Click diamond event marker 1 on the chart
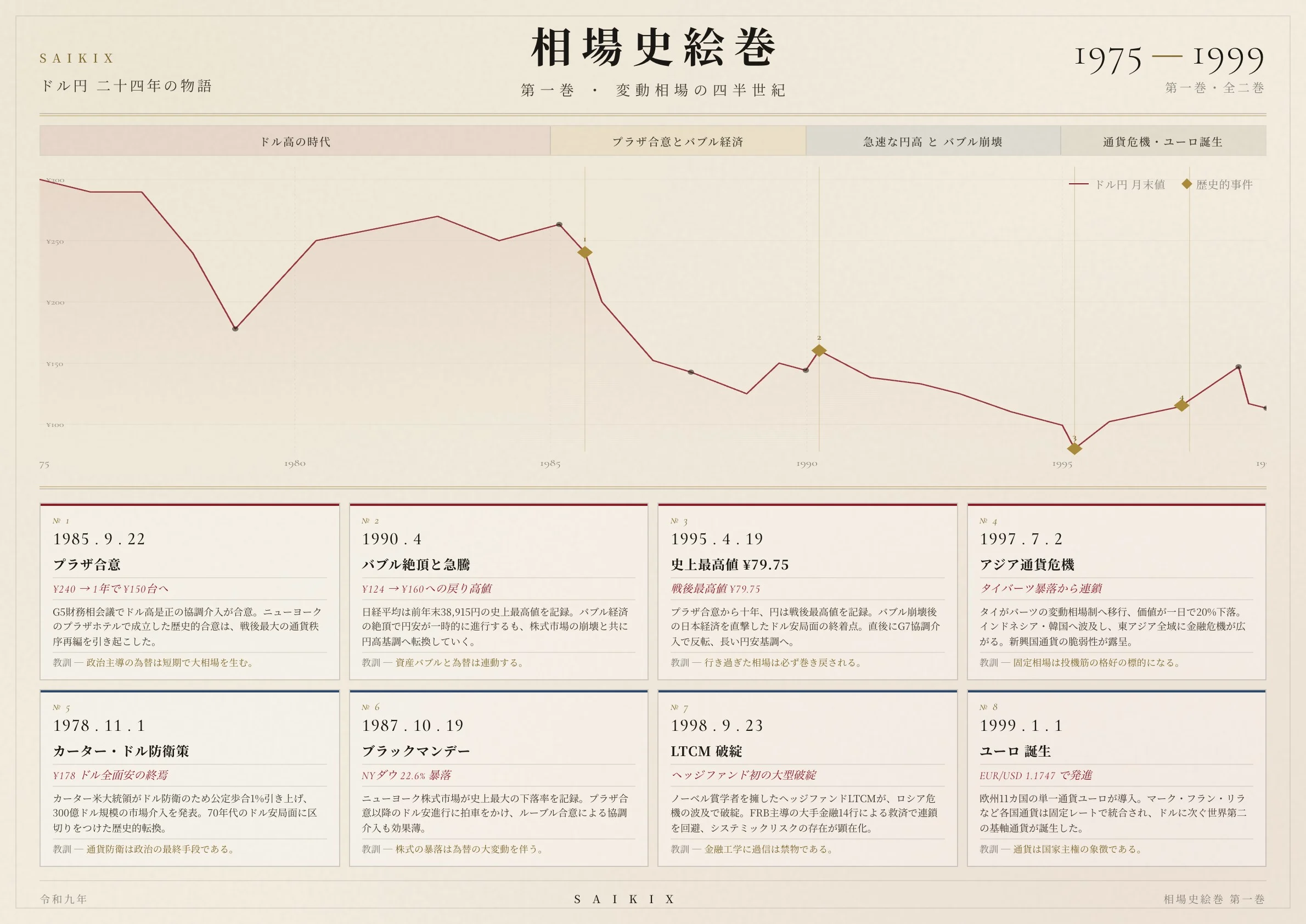This screenshot has width=1306, height=924. pyautogui.click(x=584, y=252)
